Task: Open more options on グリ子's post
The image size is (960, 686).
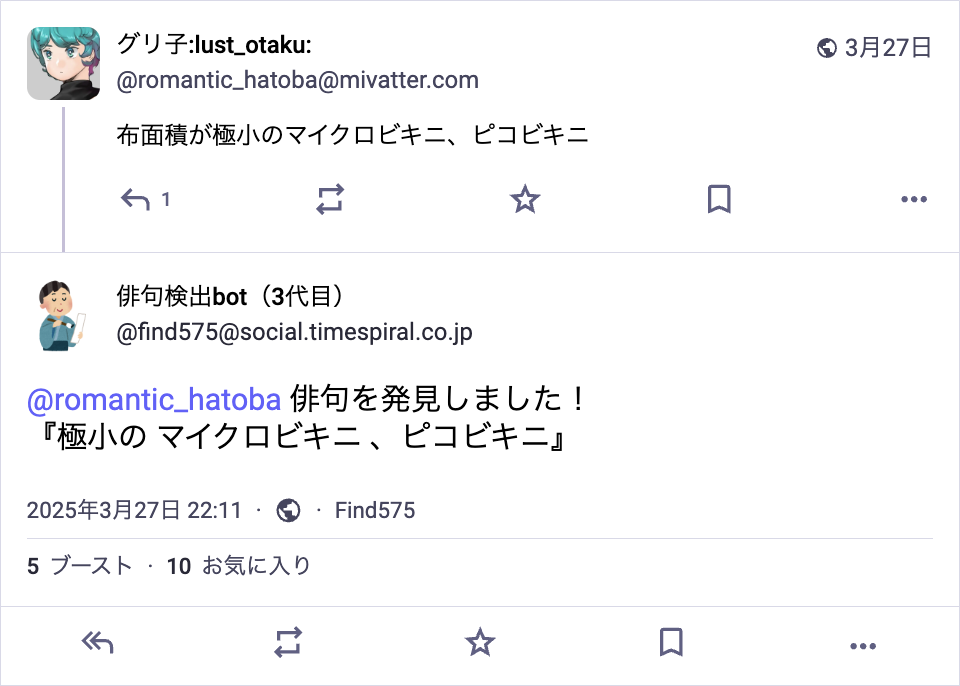Action: (x=914, y=200)
